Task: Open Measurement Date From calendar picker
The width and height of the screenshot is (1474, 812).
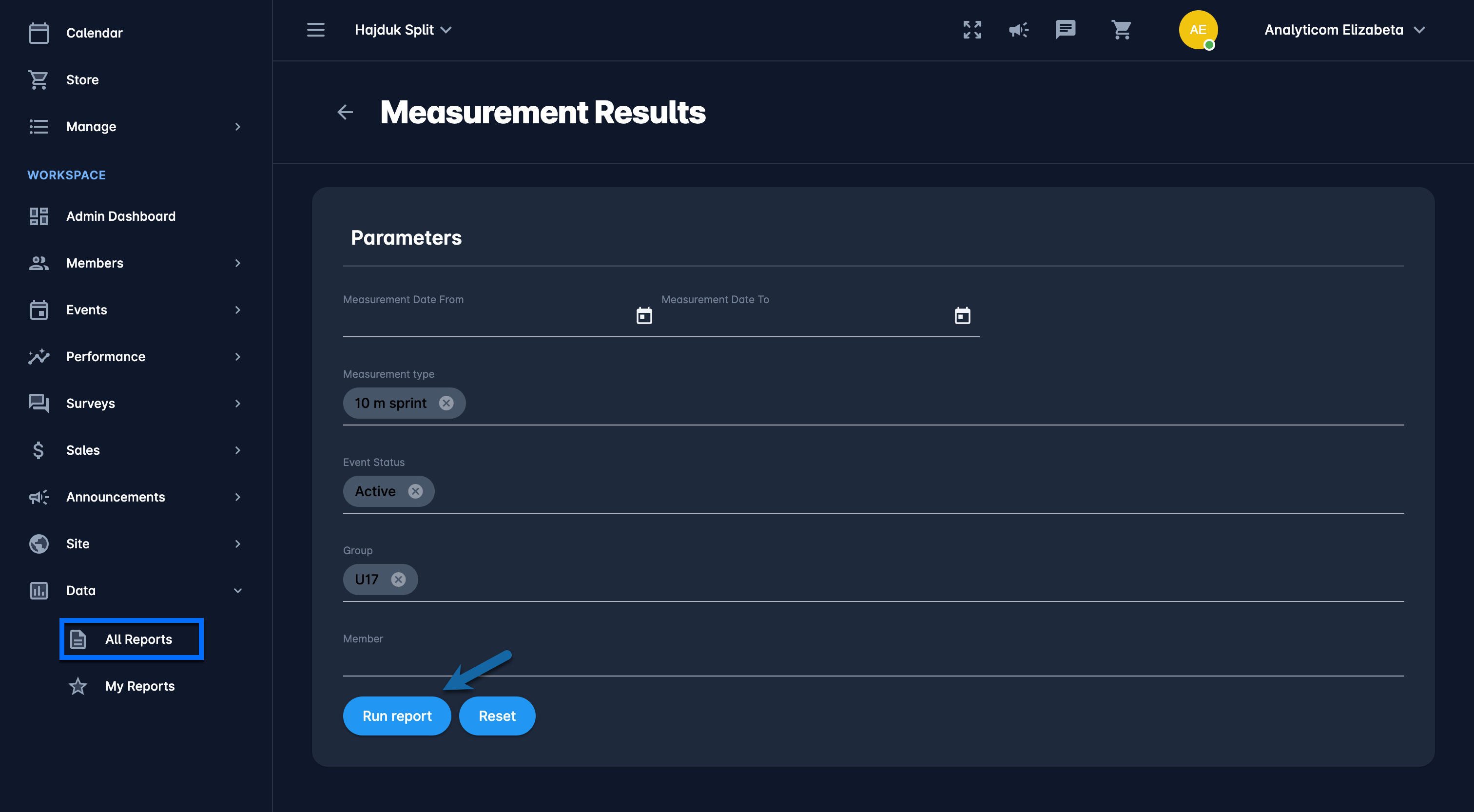Action: pos(644,315)
